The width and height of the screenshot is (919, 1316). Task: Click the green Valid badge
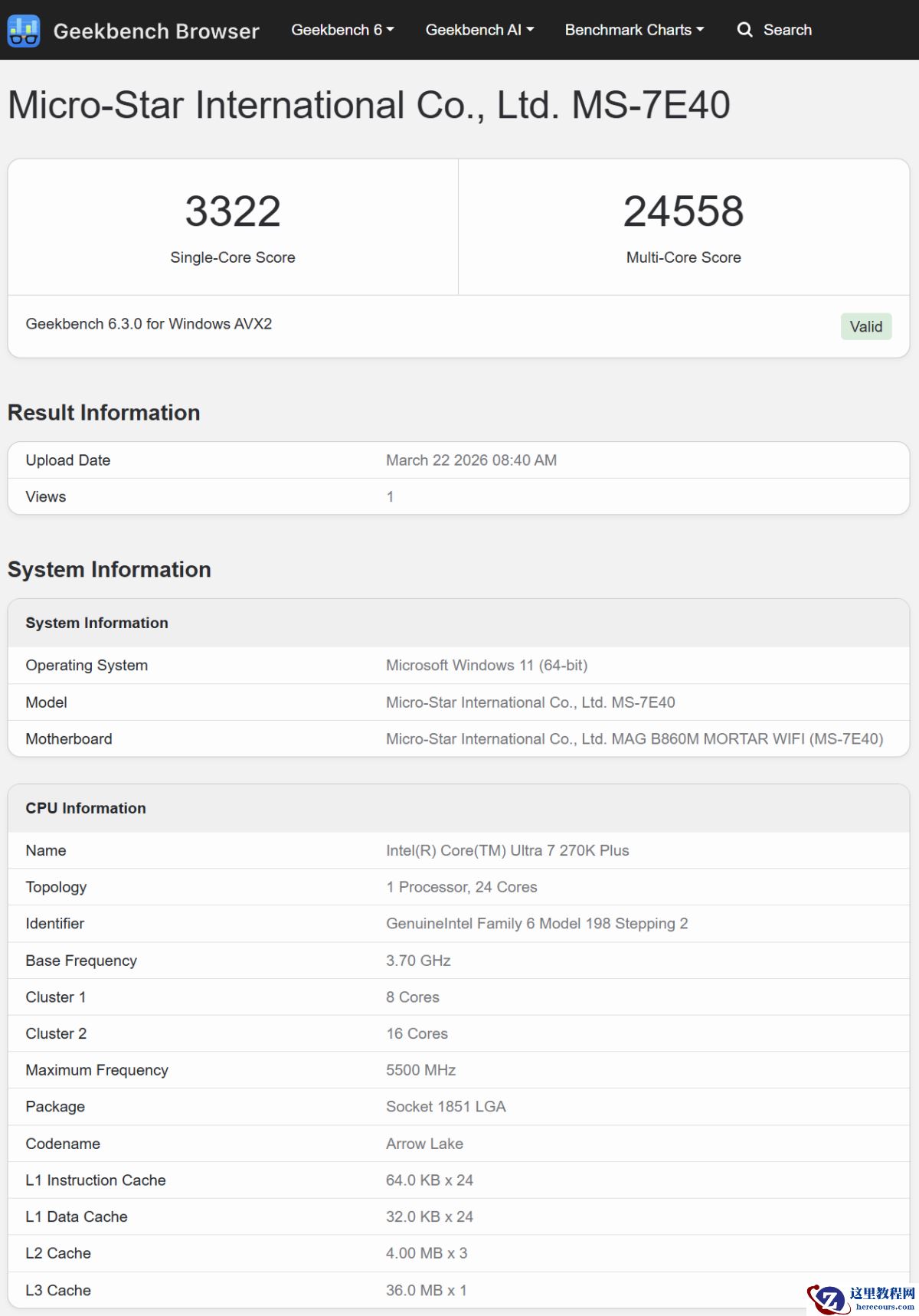click(x=865, y=326)
